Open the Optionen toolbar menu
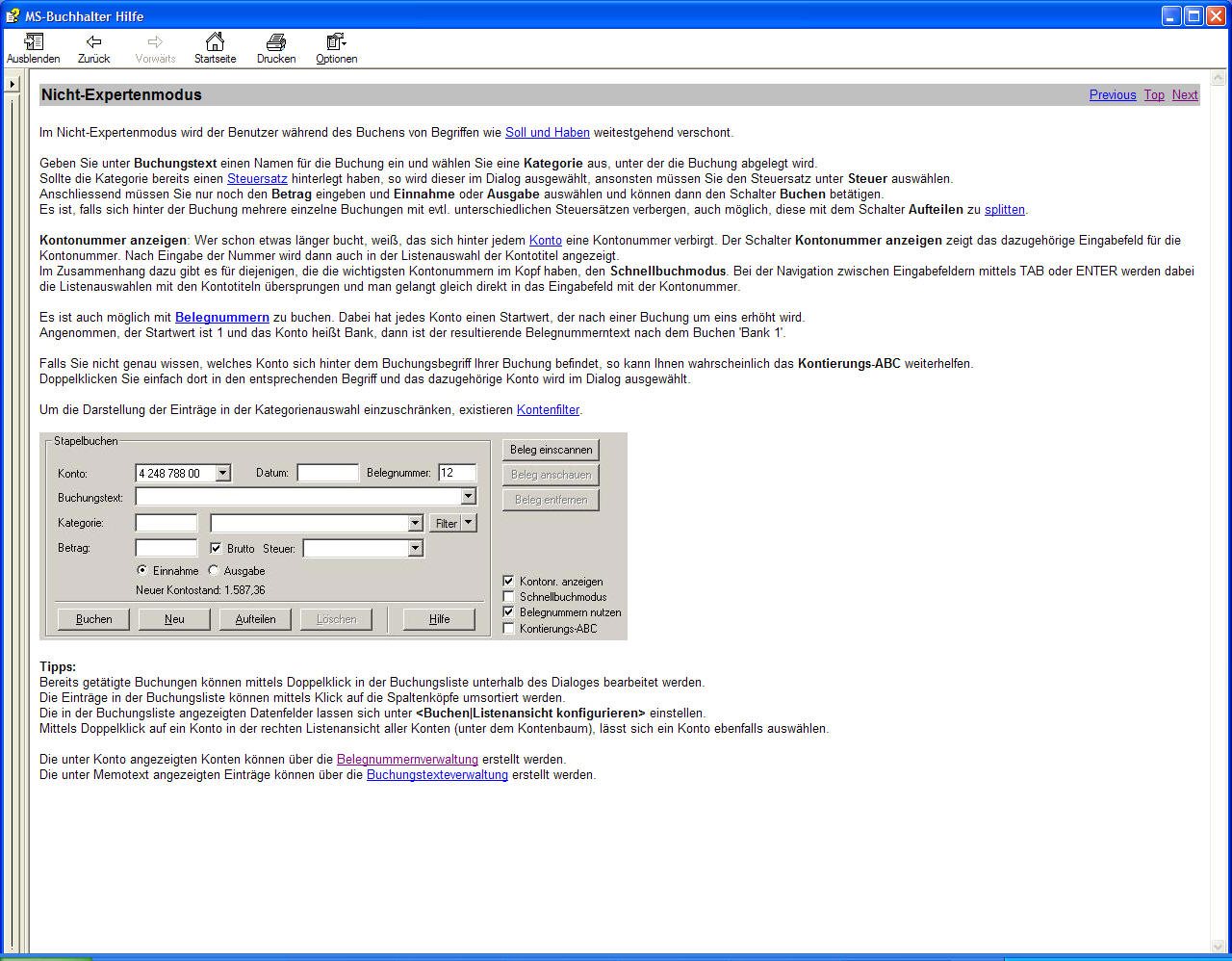 (x=337, y=48)
